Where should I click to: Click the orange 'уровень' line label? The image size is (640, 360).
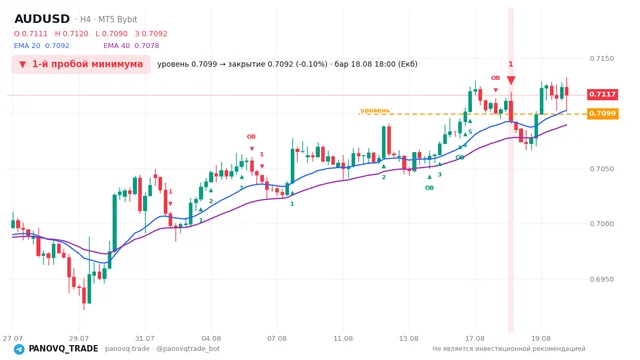coord(375,110)
